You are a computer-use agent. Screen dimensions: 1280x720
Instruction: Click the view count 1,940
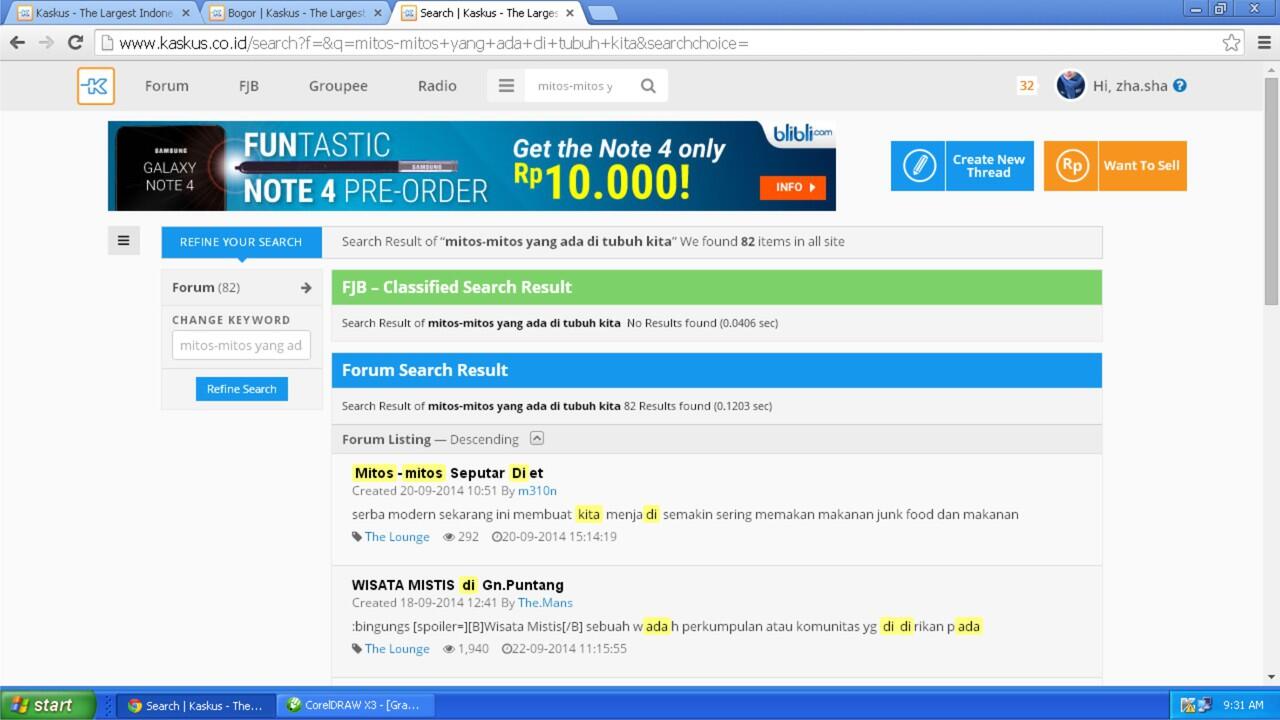[466, 649]
